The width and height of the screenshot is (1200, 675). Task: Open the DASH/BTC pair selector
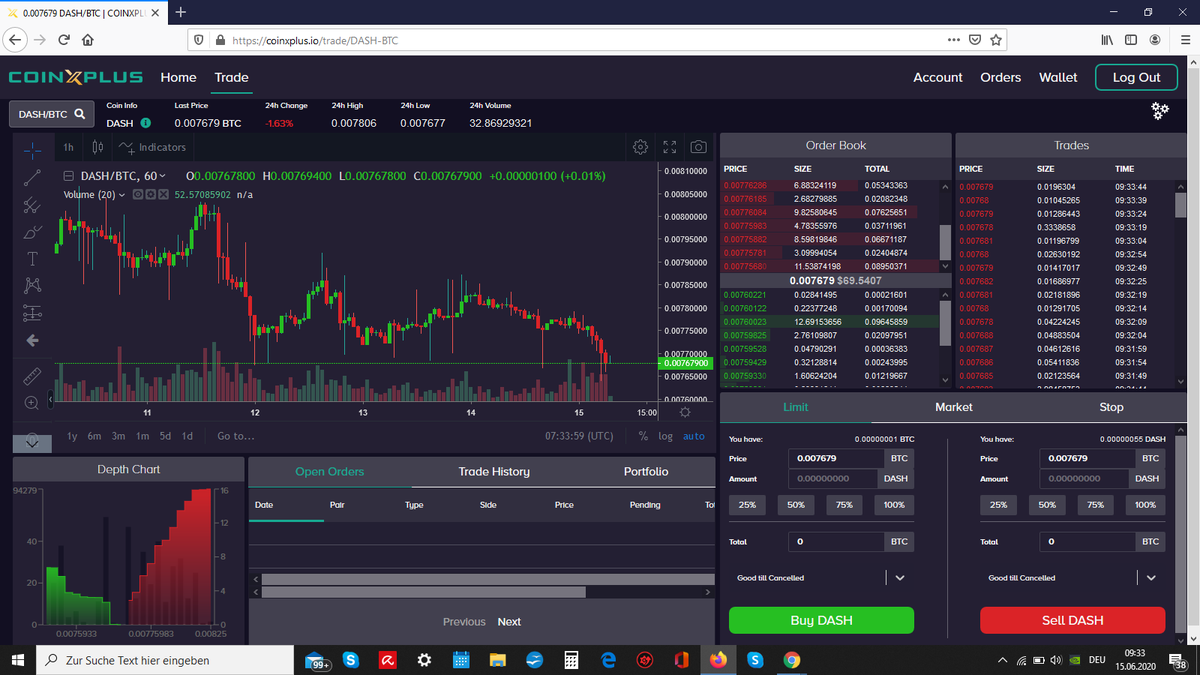[x=51, y=114]
